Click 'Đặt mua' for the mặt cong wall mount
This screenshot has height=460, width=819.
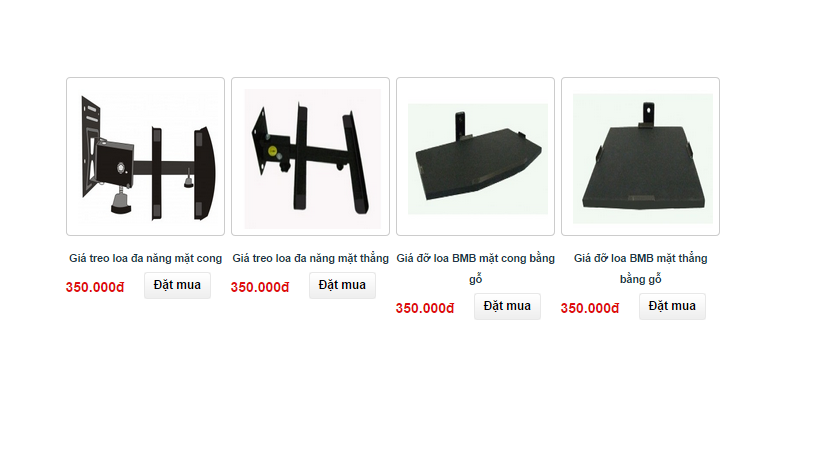click(x=177, y=285)
